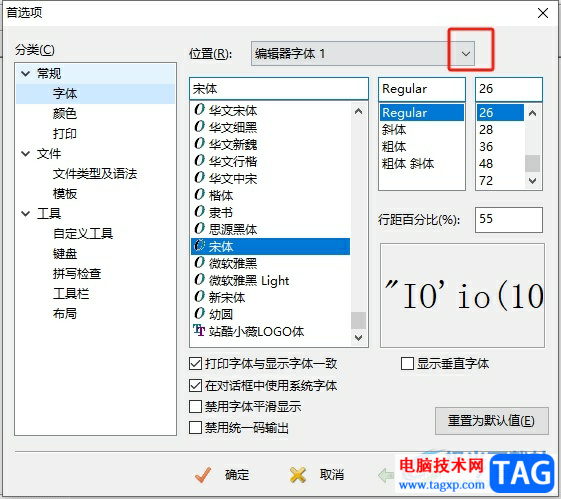Click OpenType icon beside 华文宋体
561x499 pixels.
pyautogui.click(x=199, y=109)
